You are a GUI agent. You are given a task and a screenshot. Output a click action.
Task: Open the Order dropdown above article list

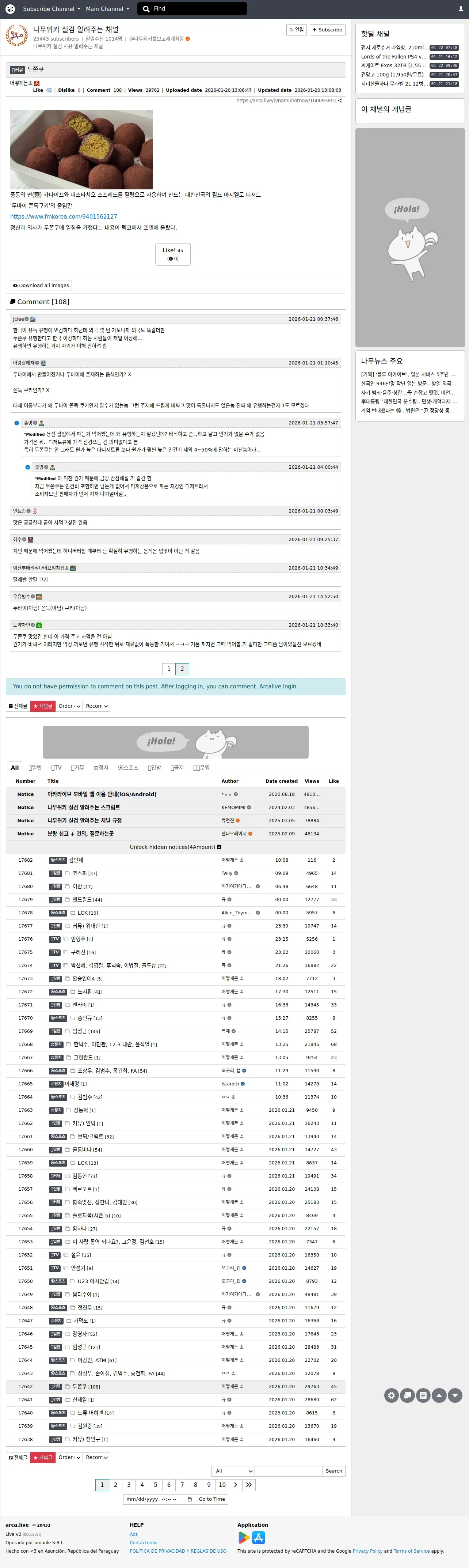click(x=69, y=706)
